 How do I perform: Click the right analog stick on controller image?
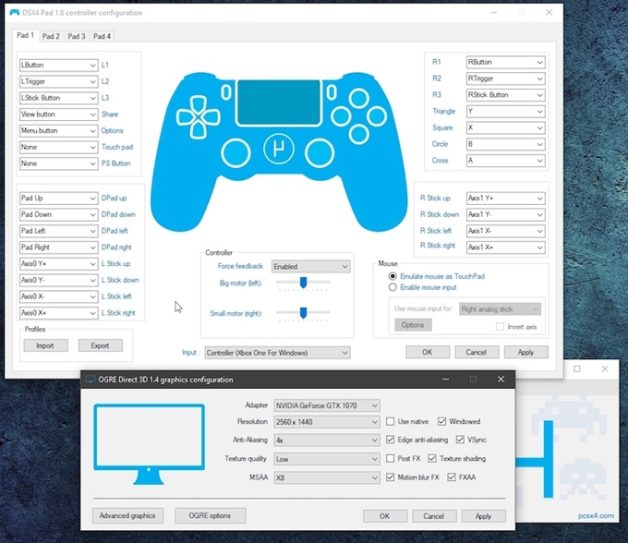[x=319, y=153]
